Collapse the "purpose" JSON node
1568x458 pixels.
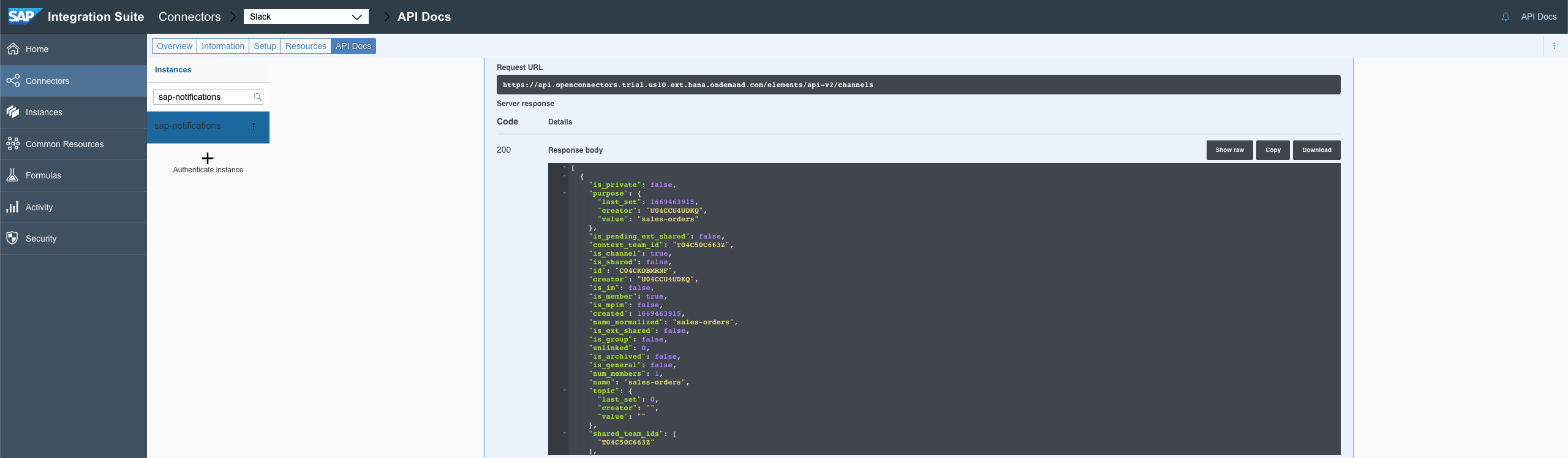coord(564,193)
